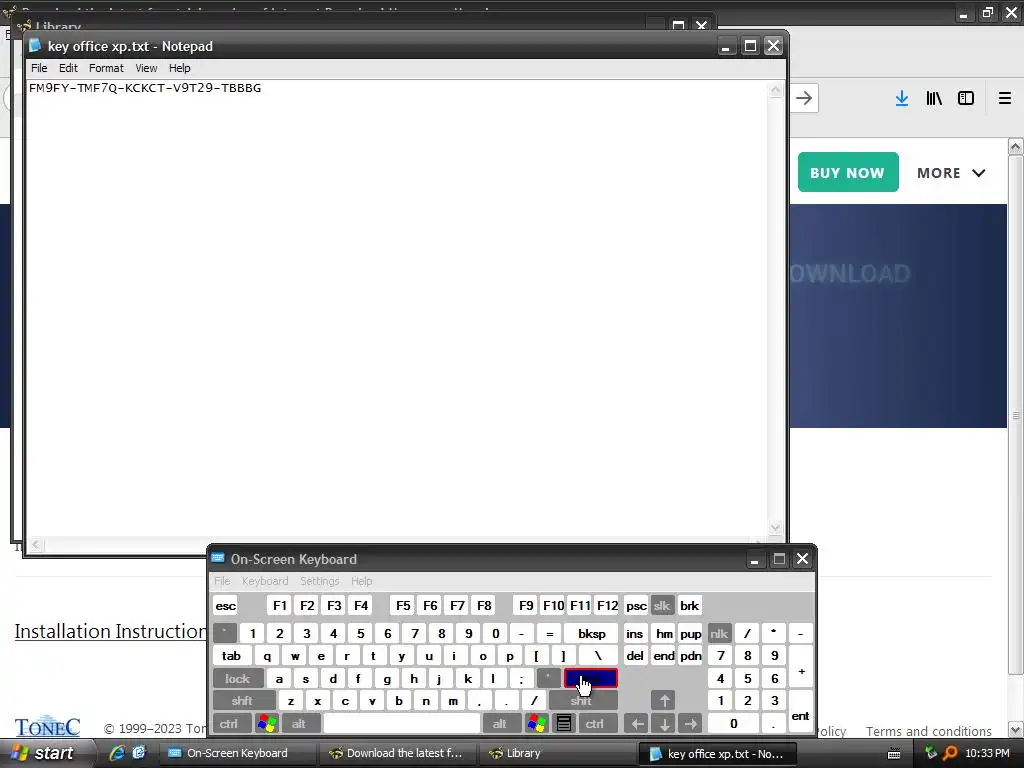Click browser page scrollbar down arrow
The width and height of the screenshot is (1024, 768).
coord(1015,729)
